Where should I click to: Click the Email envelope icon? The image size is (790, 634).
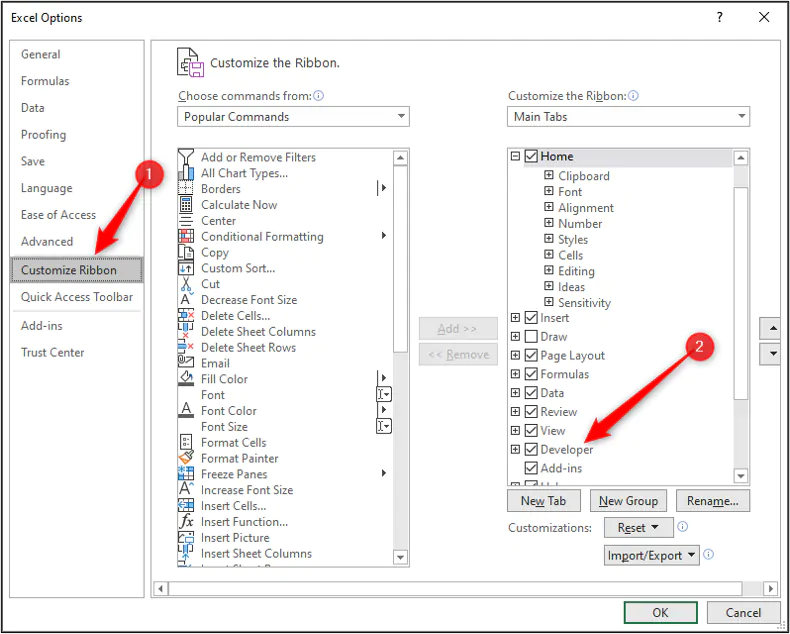pos(186,363)
